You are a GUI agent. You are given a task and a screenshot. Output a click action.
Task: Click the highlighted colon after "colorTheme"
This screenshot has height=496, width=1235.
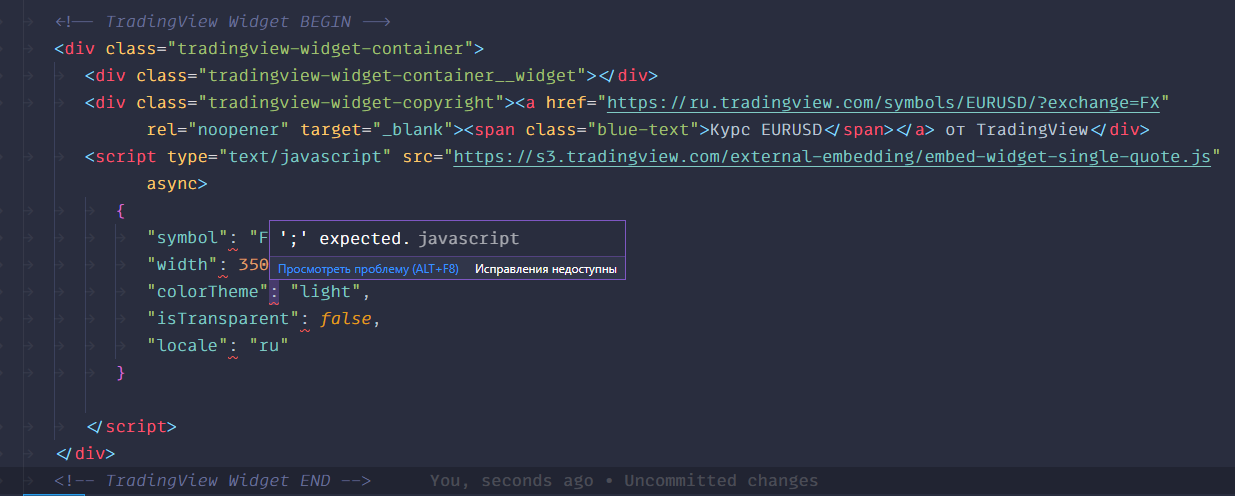pos(274,291)
